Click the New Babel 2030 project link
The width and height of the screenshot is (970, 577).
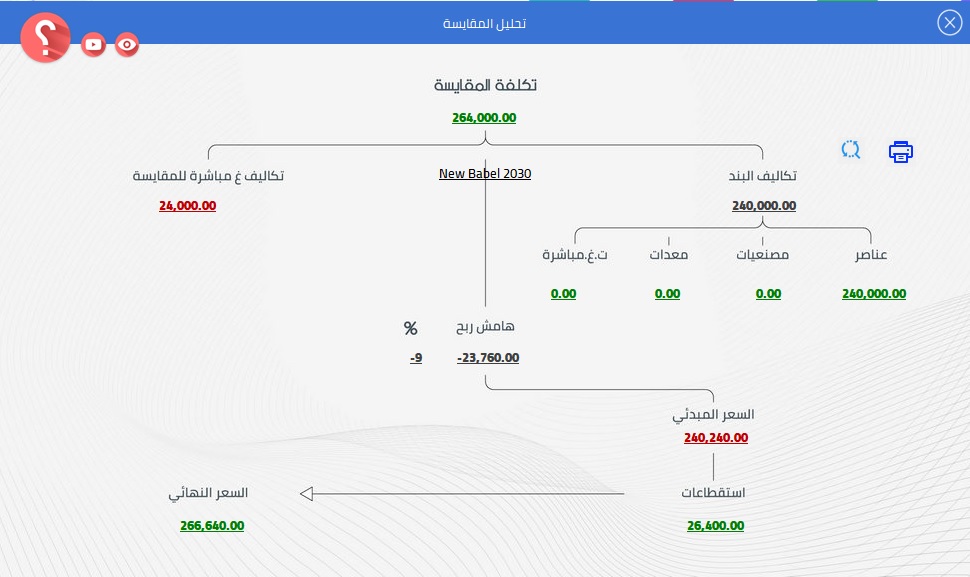point(485,174)
